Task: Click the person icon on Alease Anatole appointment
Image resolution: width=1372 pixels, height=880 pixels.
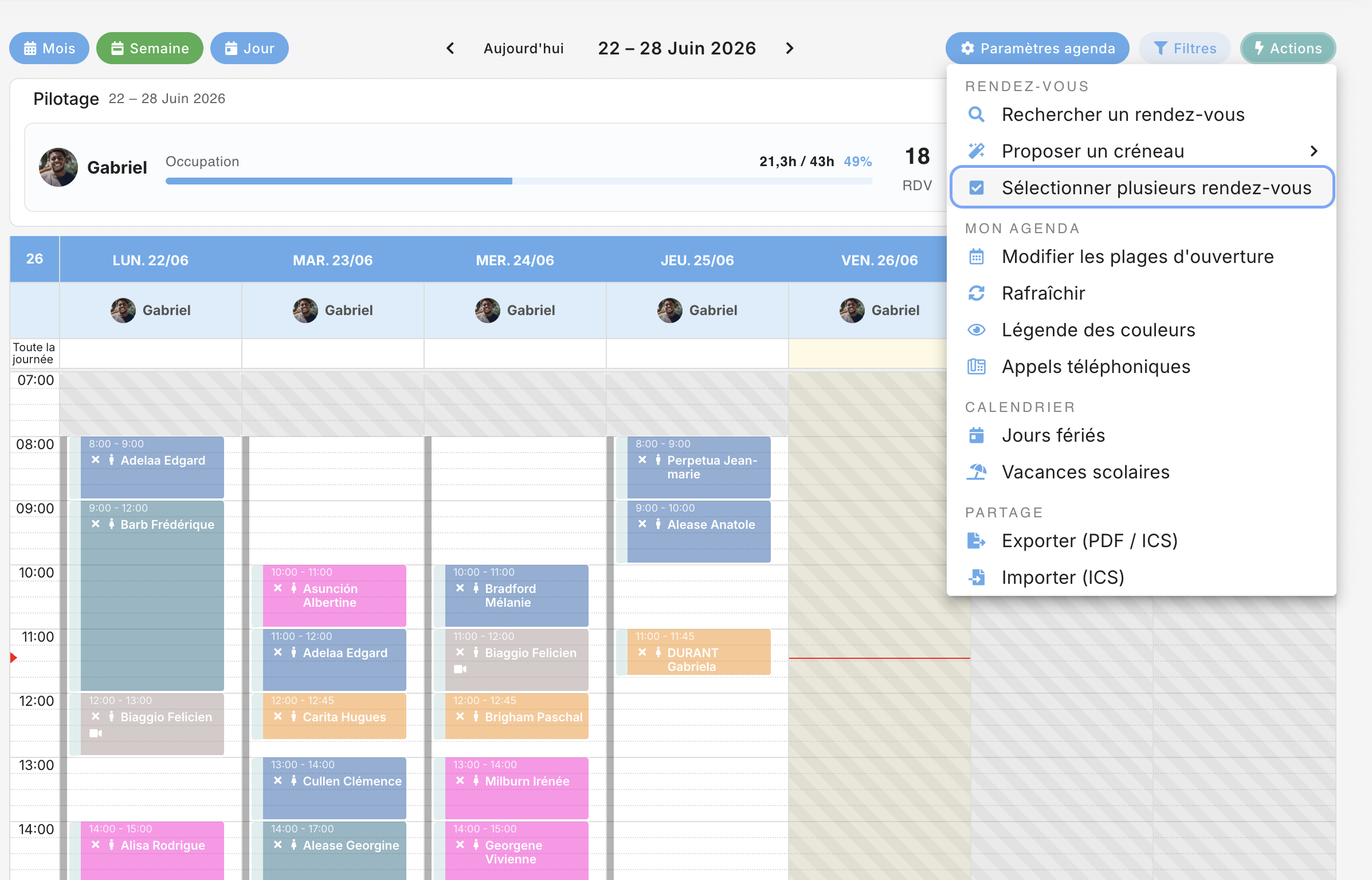Action: click(x=658, y=524)
